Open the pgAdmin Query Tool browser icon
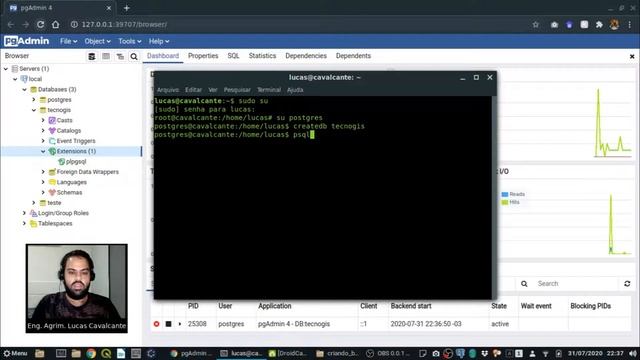This screenshot has width=640, height=360. [x=92, y=56]
